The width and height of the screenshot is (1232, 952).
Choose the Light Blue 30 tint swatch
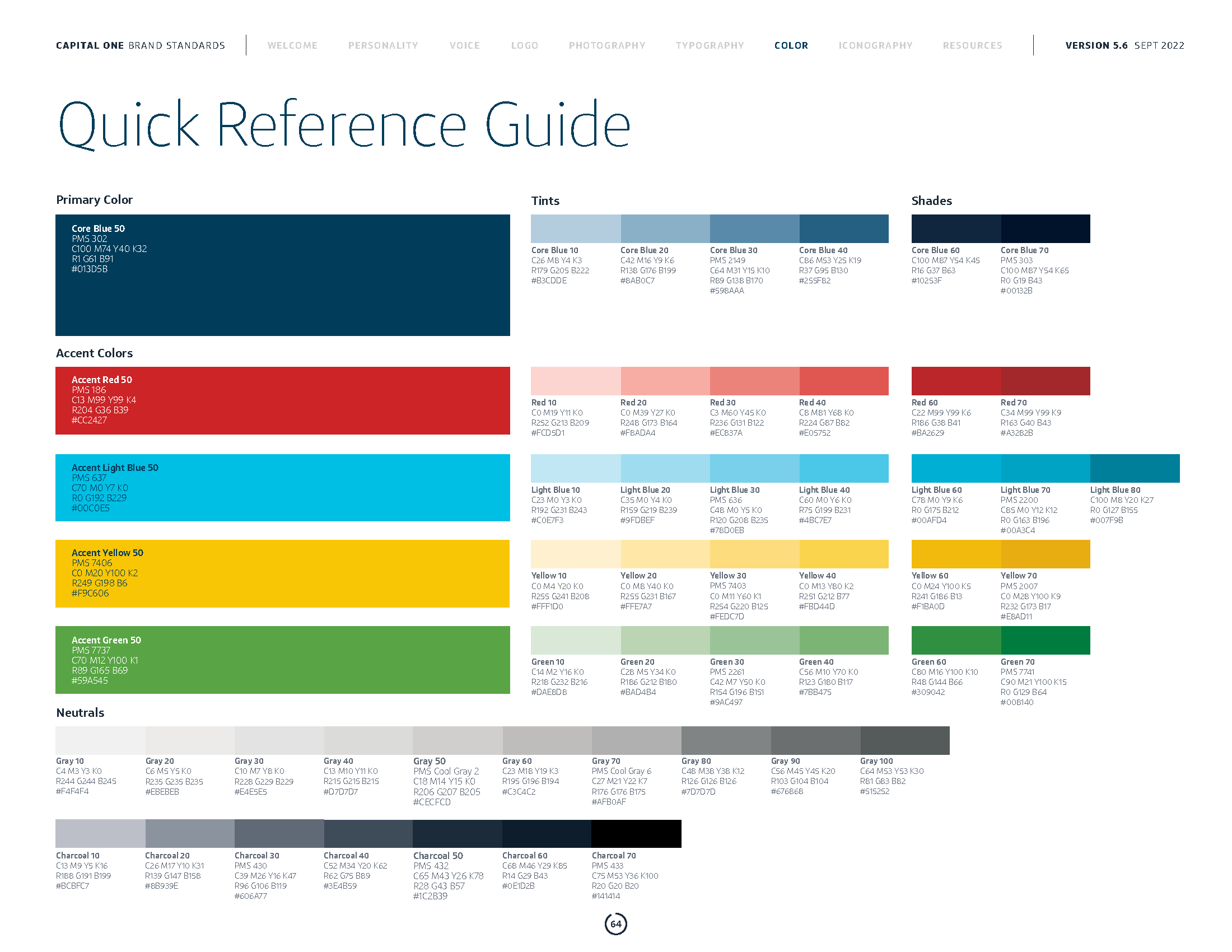[754, 468]
